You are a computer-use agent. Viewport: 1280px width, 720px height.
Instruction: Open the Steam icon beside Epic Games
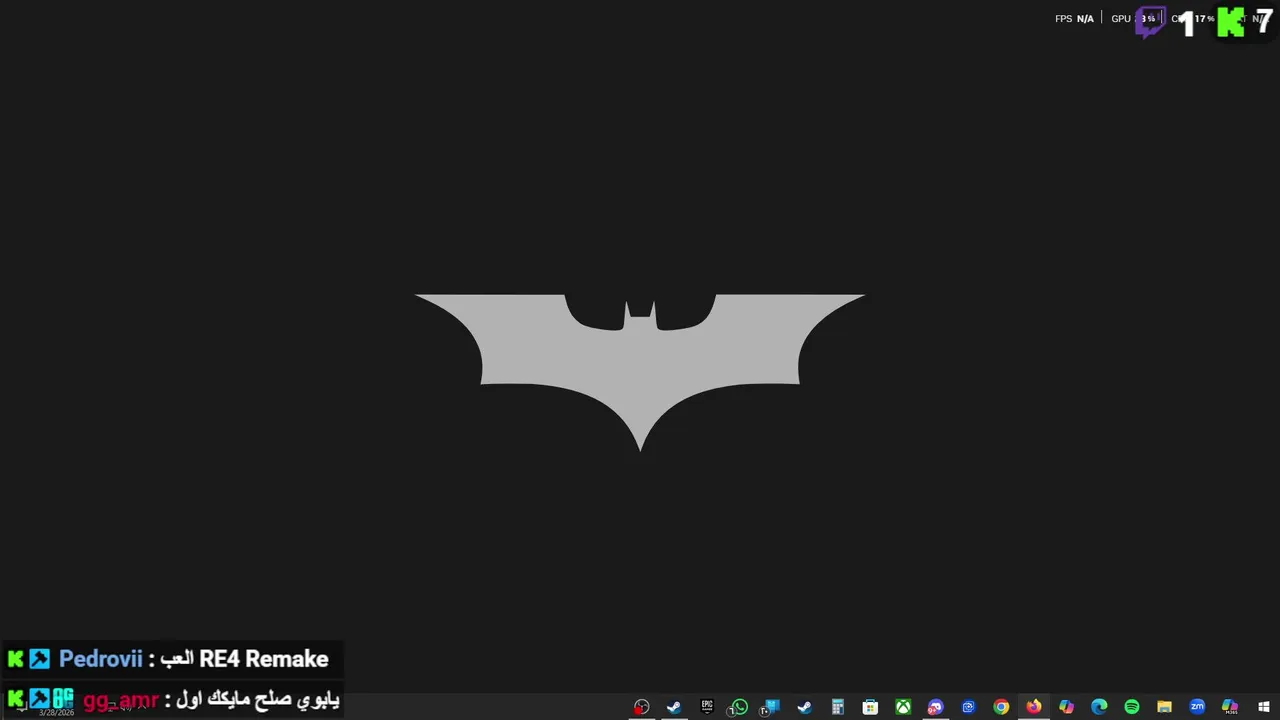674,707
